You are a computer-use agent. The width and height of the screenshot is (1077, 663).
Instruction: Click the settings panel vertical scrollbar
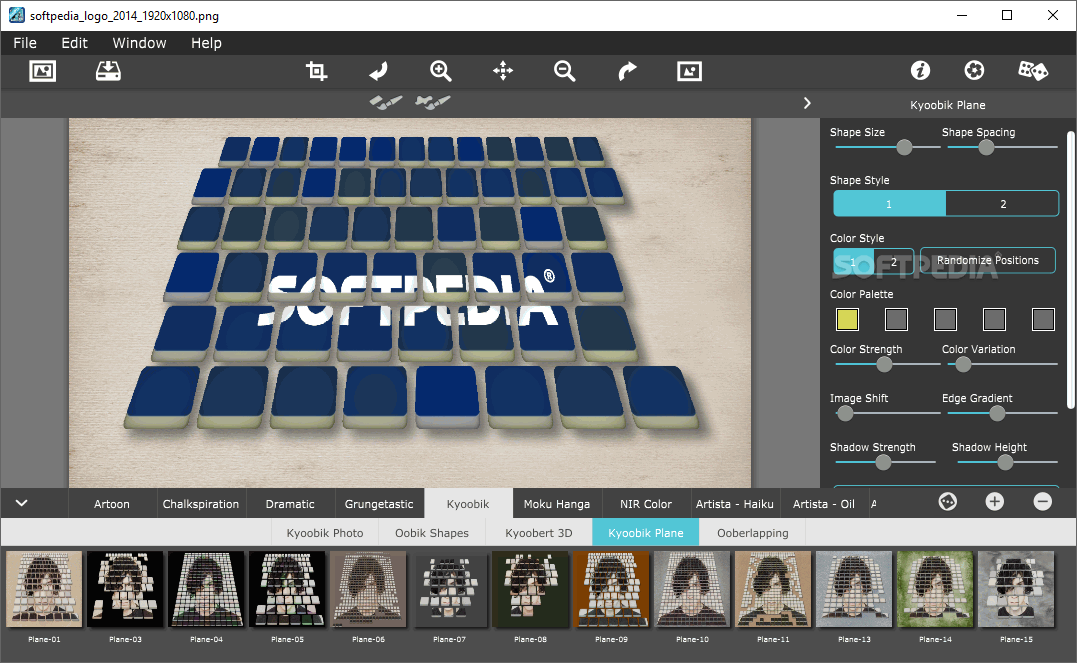click(1070, 268)
